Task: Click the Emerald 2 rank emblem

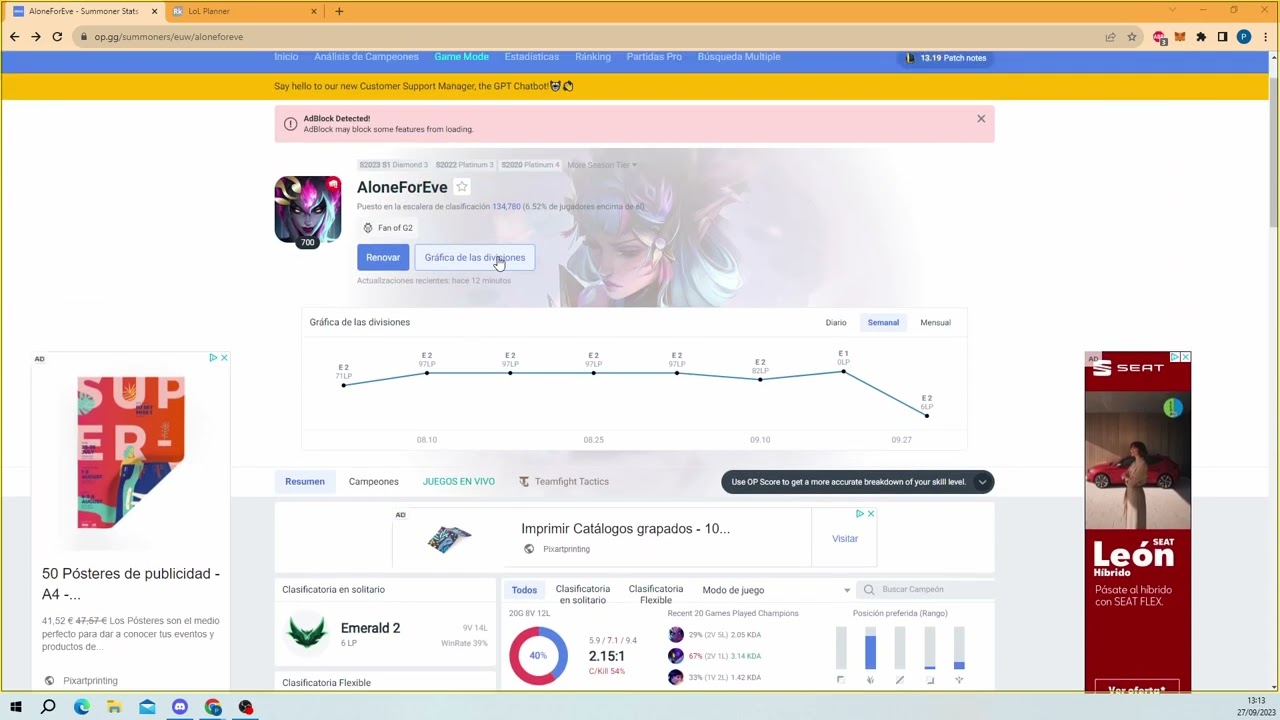Action: (307, 635)
